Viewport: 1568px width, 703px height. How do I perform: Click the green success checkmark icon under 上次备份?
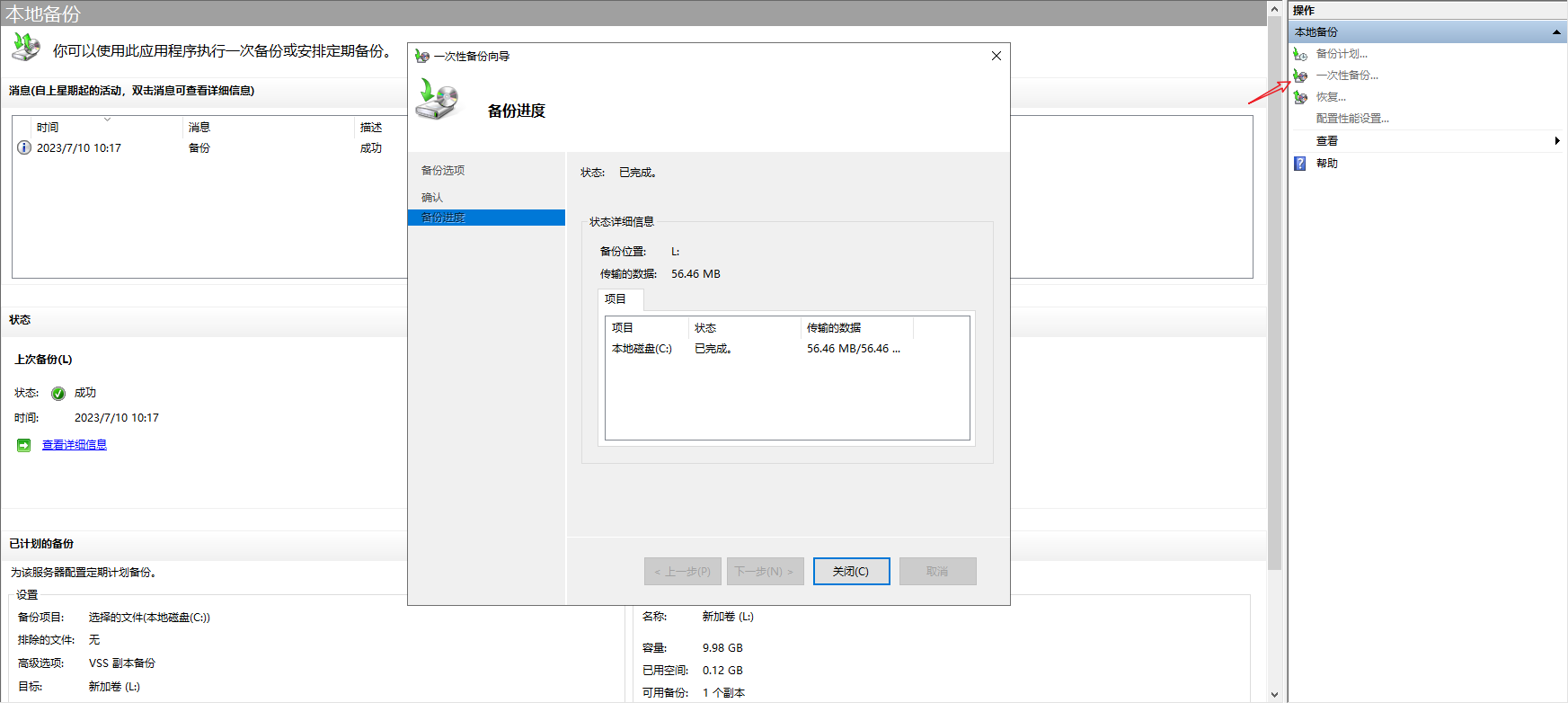pos(58,393)
